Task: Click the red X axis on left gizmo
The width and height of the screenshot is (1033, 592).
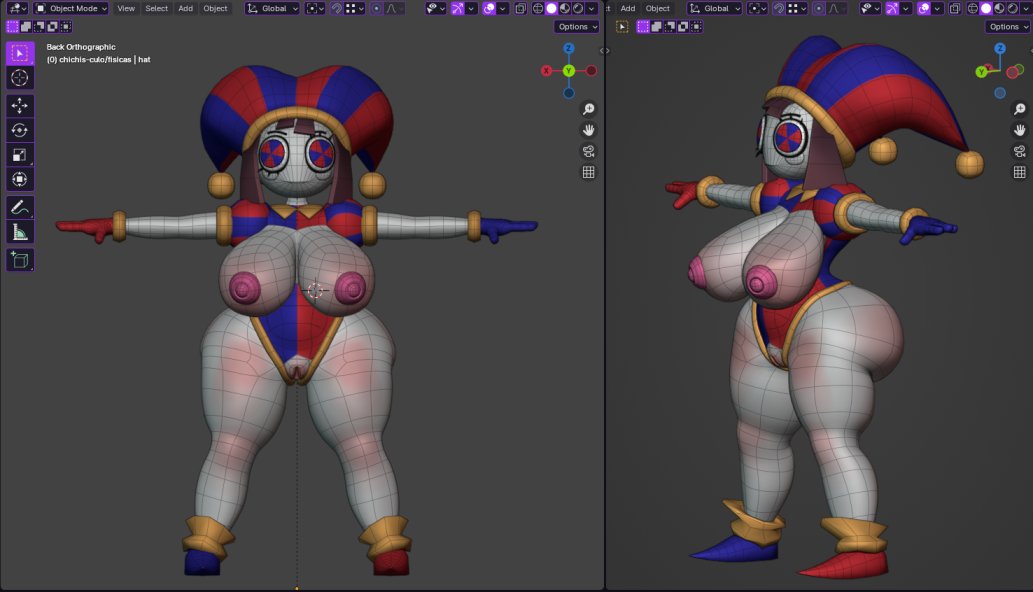Action: click(547, 71)
